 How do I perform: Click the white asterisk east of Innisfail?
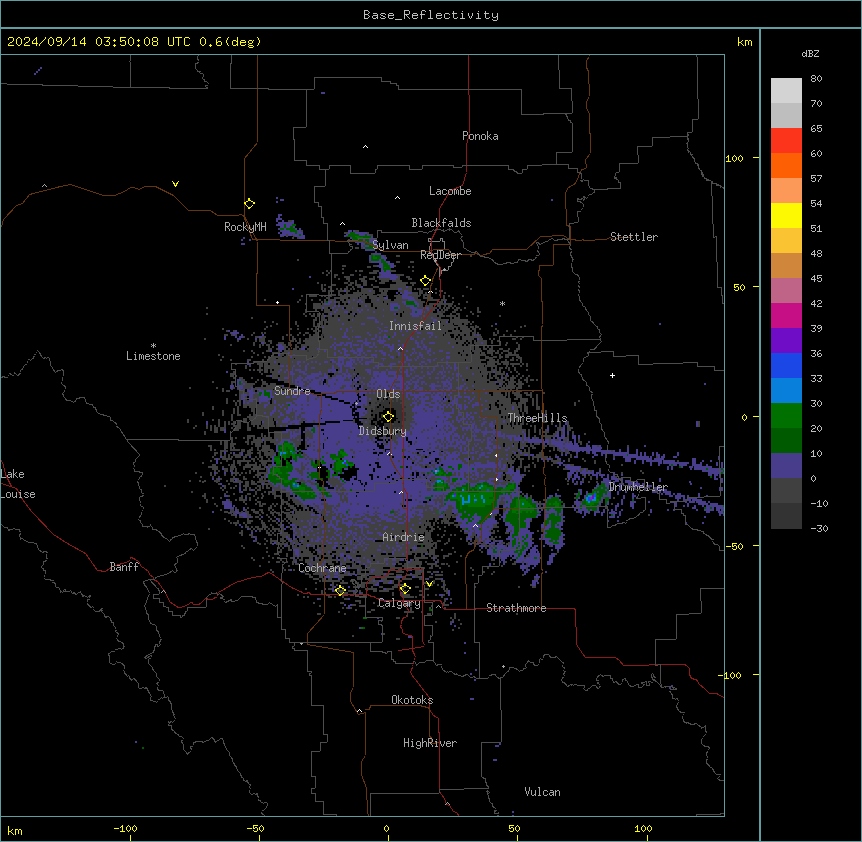coord(502,303)
